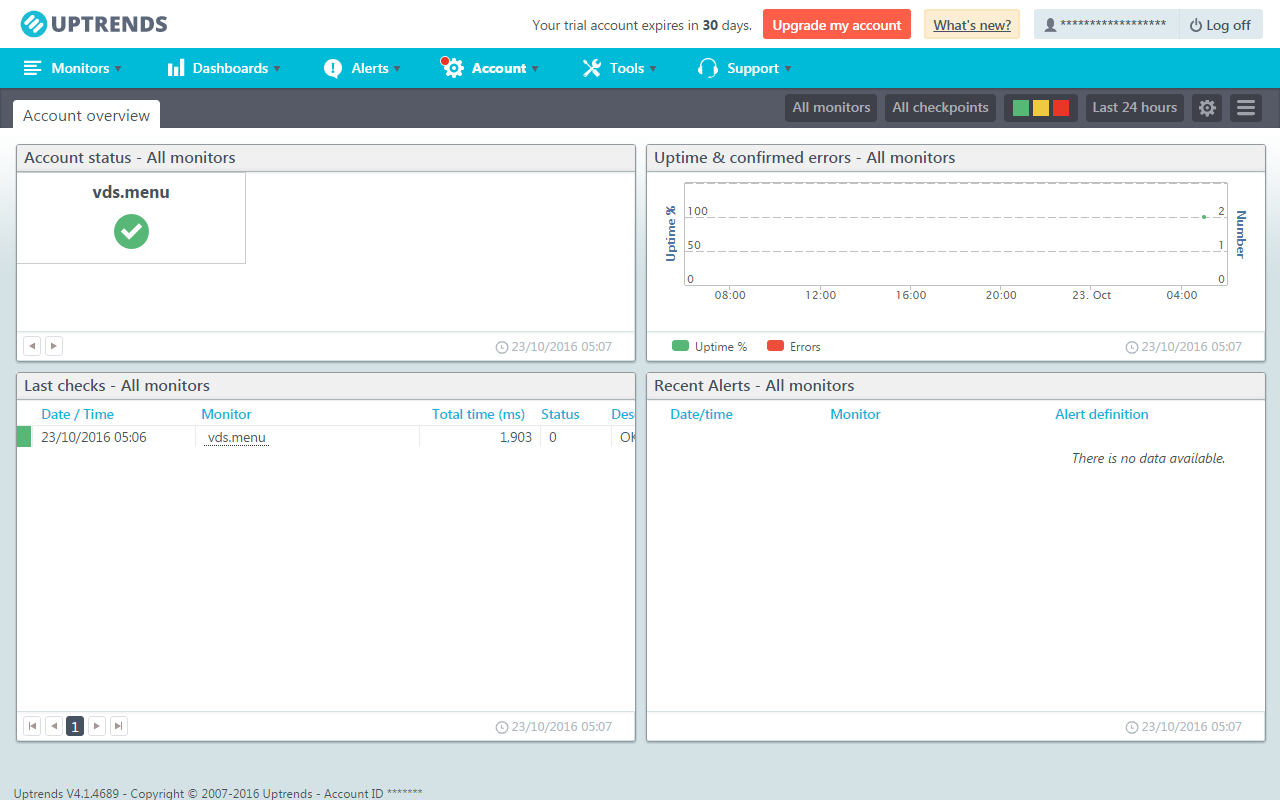Screen dimensions: 1280x800
Task: Click the green checkmark status icon
Action: click(x=131, y=232)
